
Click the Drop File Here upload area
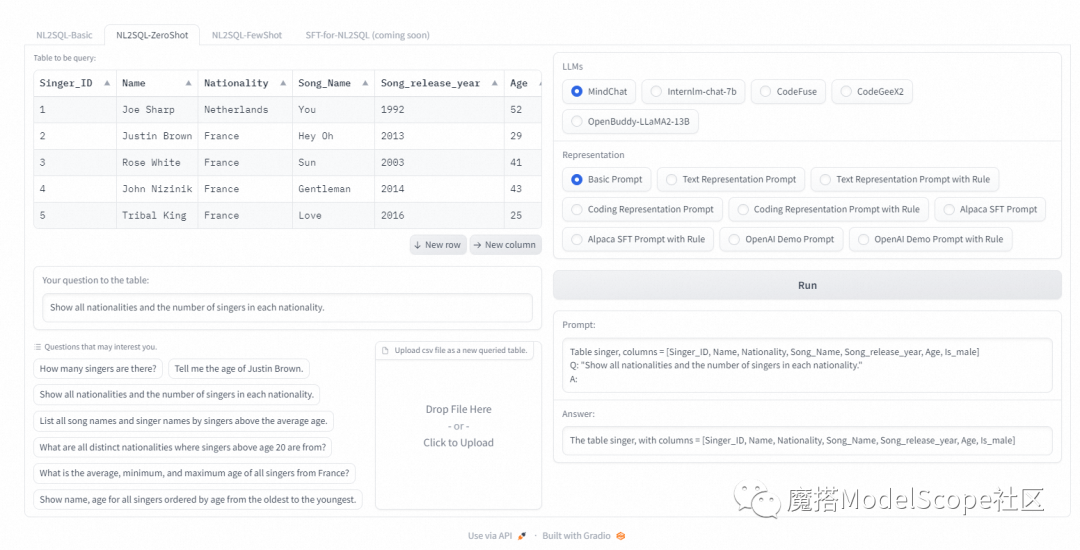(458, 425)
